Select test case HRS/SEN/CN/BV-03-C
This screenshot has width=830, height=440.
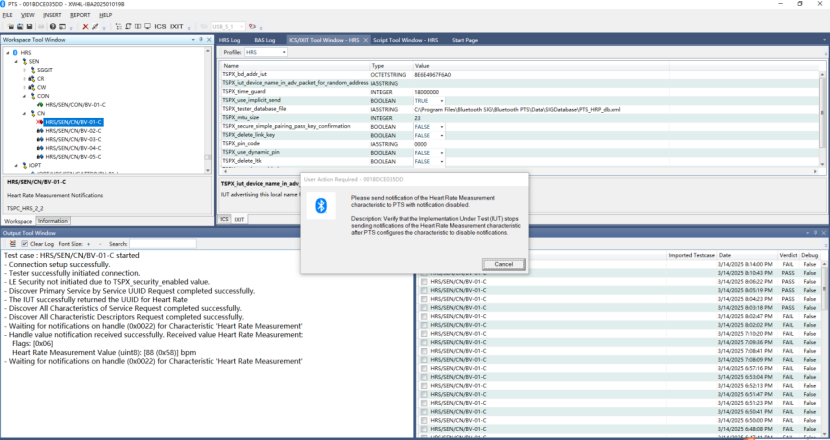[x=73, y=140]
